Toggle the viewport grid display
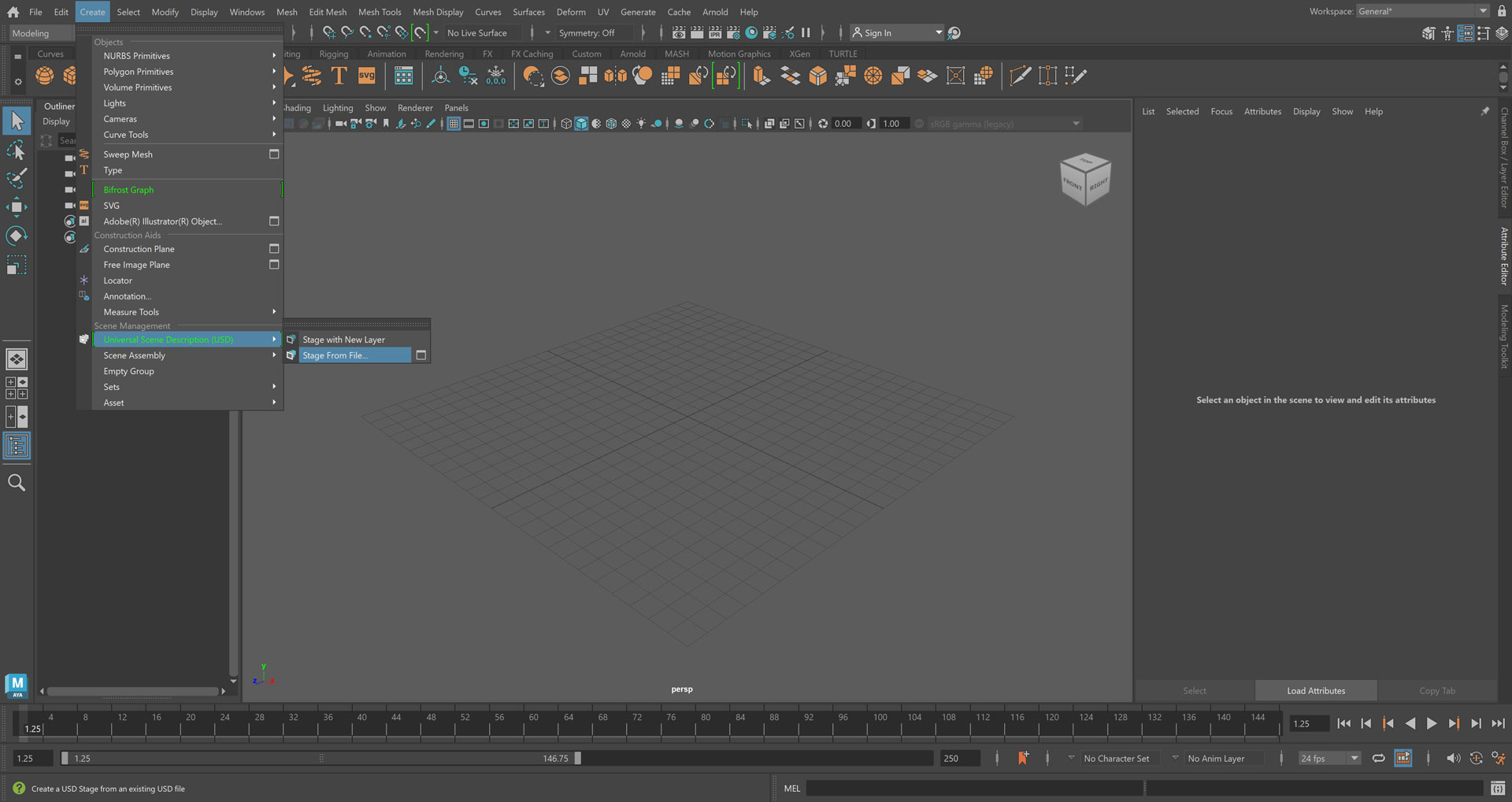The height and width of the screenshot is (802, 1512). (454, 124)
